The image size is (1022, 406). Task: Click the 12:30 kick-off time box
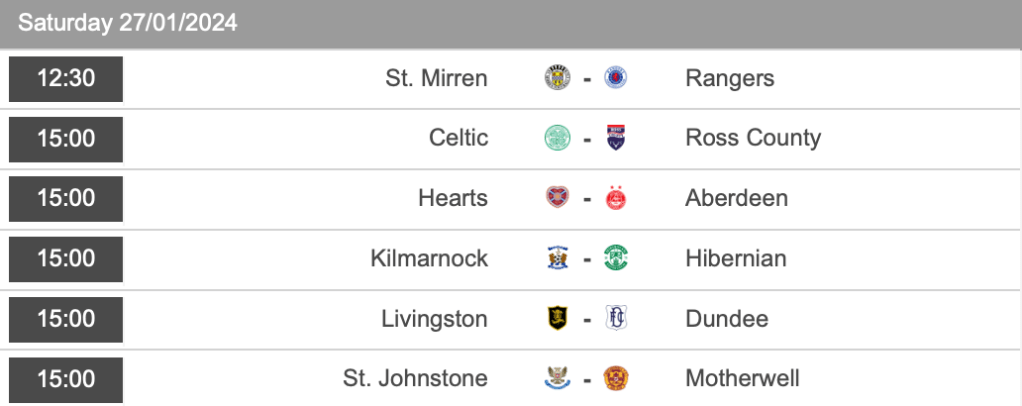(x=66, y=78)
